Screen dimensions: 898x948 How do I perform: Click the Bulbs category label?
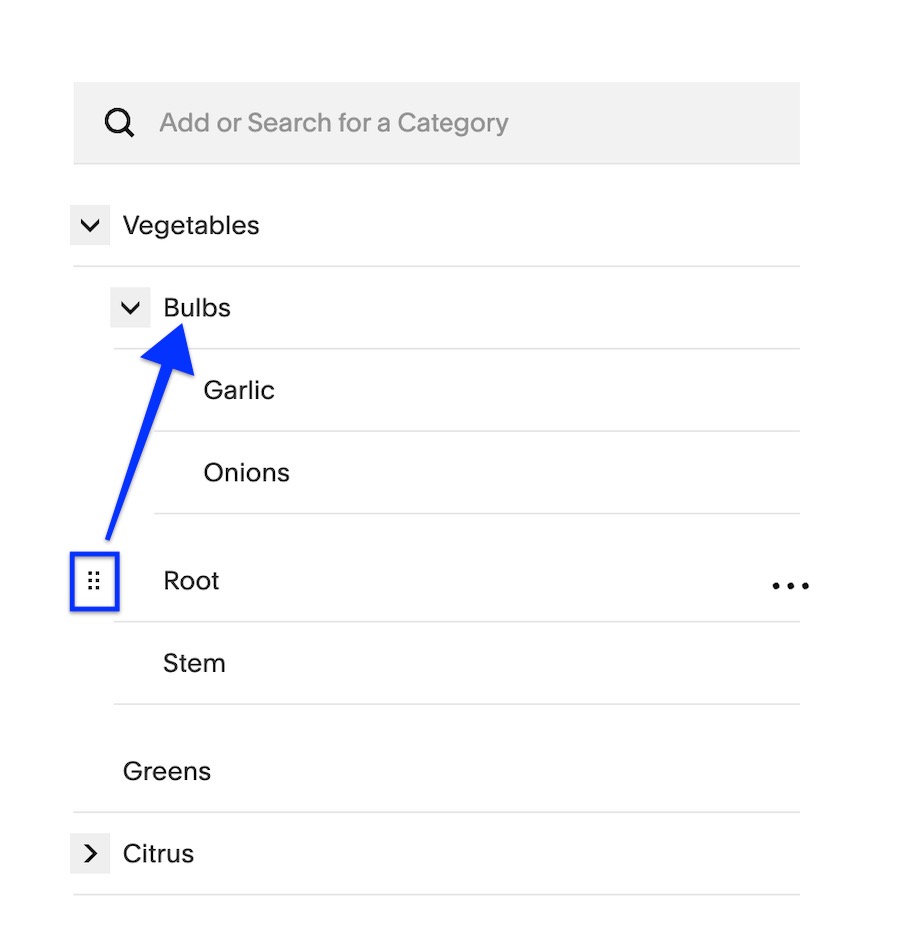coord(197,307)
